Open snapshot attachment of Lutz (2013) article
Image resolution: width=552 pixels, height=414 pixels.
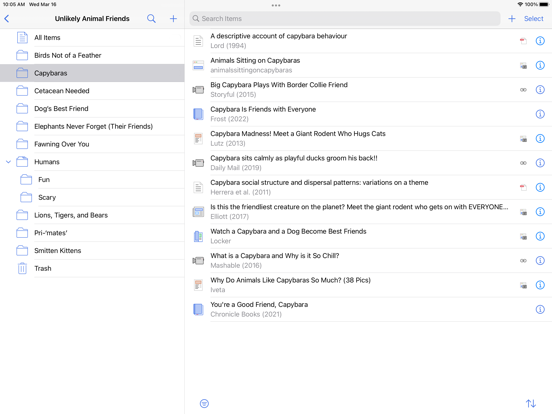[x=523, y=139]
